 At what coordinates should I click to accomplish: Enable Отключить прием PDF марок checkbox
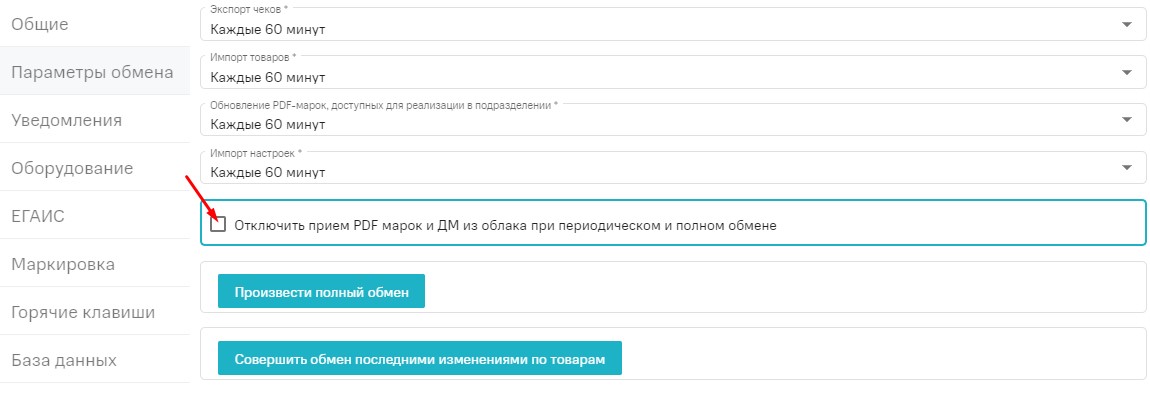218,224
